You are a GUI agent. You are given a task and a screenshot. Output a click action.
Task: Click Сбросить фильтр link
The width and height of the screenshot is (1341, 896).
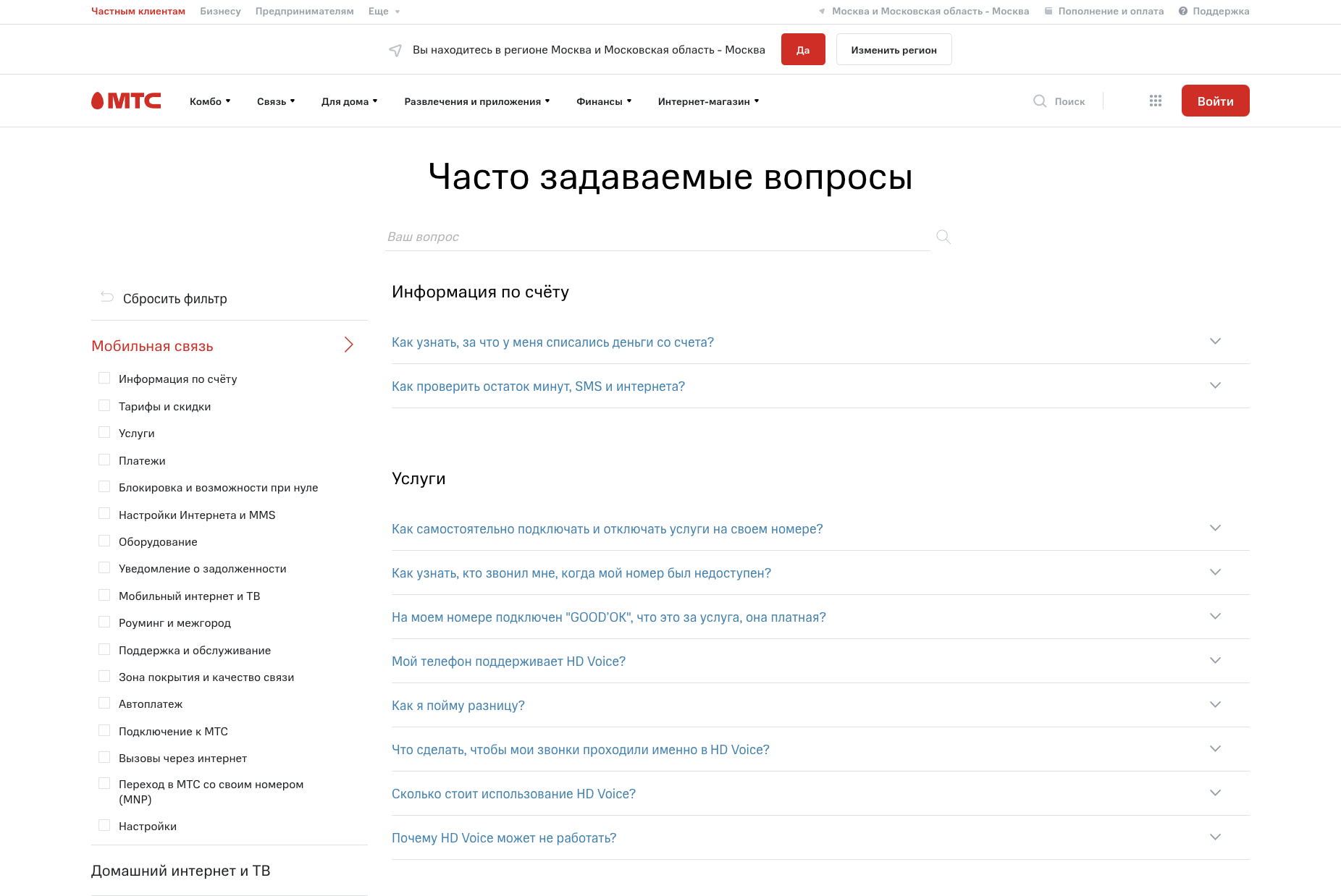point(175,298)
